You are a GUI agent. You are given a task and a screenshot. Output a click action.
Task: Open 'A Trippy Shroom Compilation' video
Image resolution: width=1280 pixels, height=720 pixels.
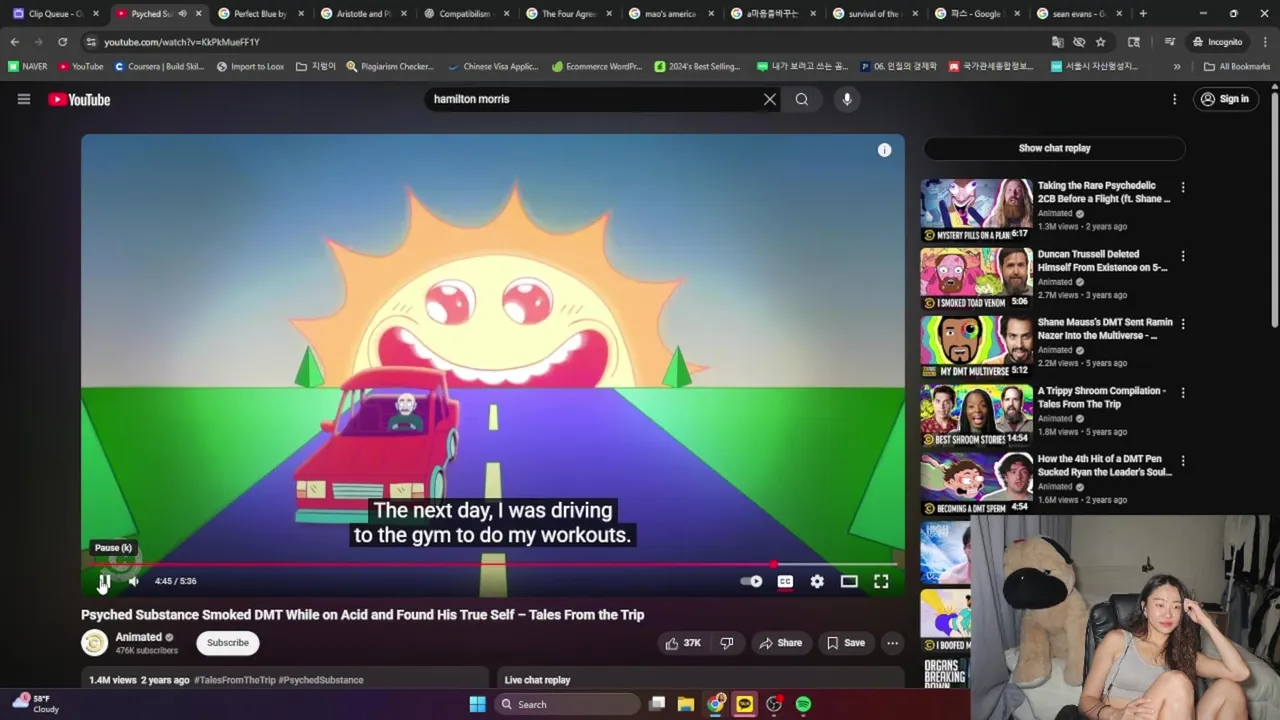pos(1100,397)
